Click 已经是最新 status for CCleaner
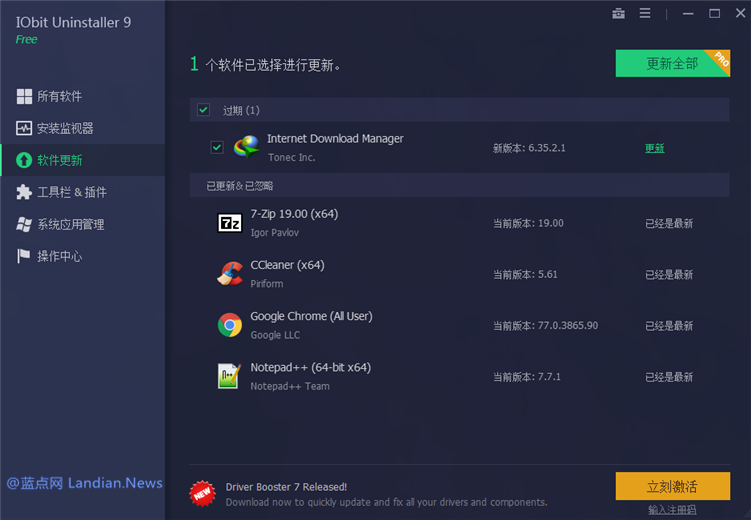Image resolution: width=751 pixels, height=520 pixels. [669, 274]
